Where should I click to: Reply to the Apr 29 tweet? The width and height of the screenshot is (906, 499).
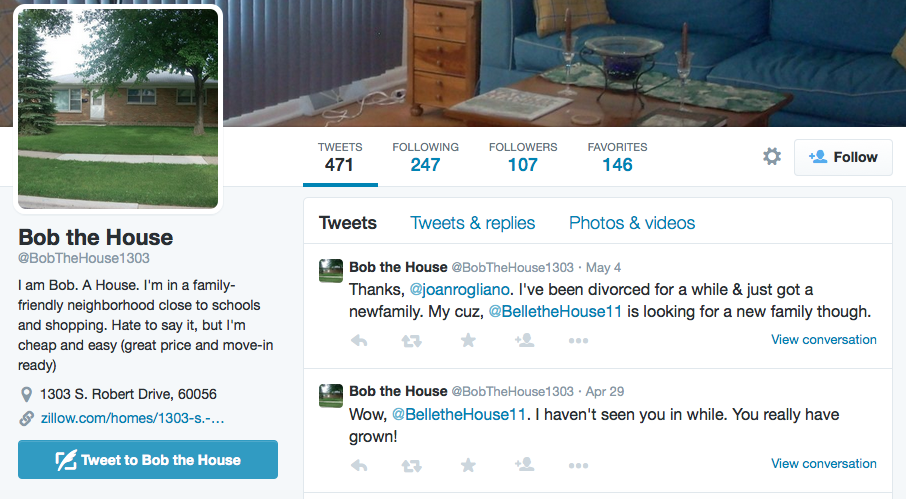tap(359, 466)
